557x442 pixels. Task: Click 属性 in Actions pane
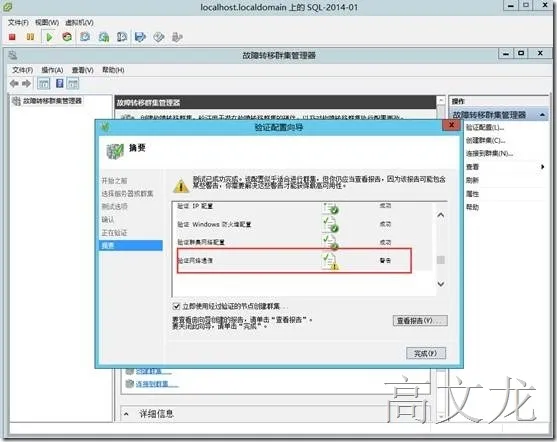[x=472, y=194]
